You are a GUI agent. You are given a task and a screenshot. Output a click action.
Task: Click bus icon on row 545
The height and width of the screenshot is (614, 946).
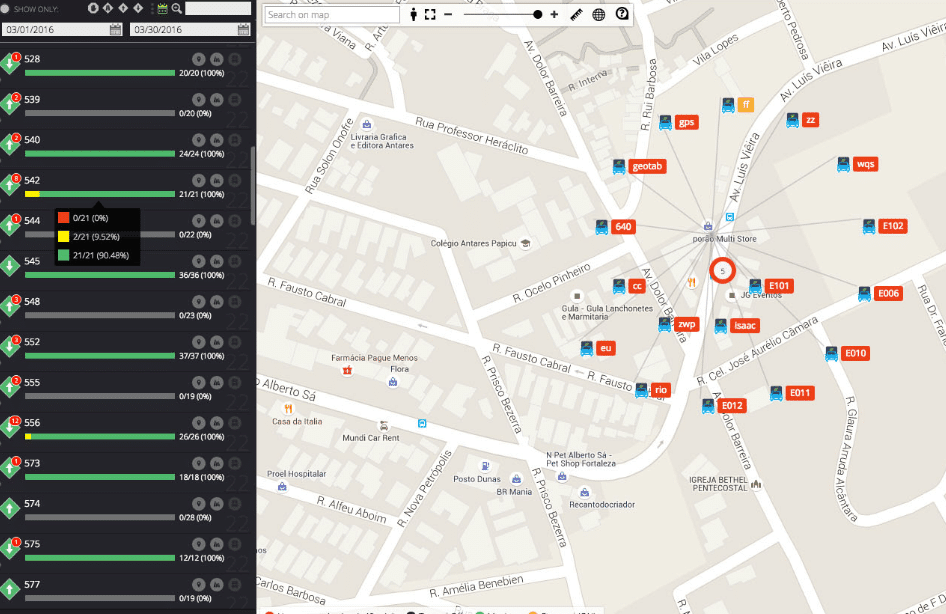coord(235,261)
